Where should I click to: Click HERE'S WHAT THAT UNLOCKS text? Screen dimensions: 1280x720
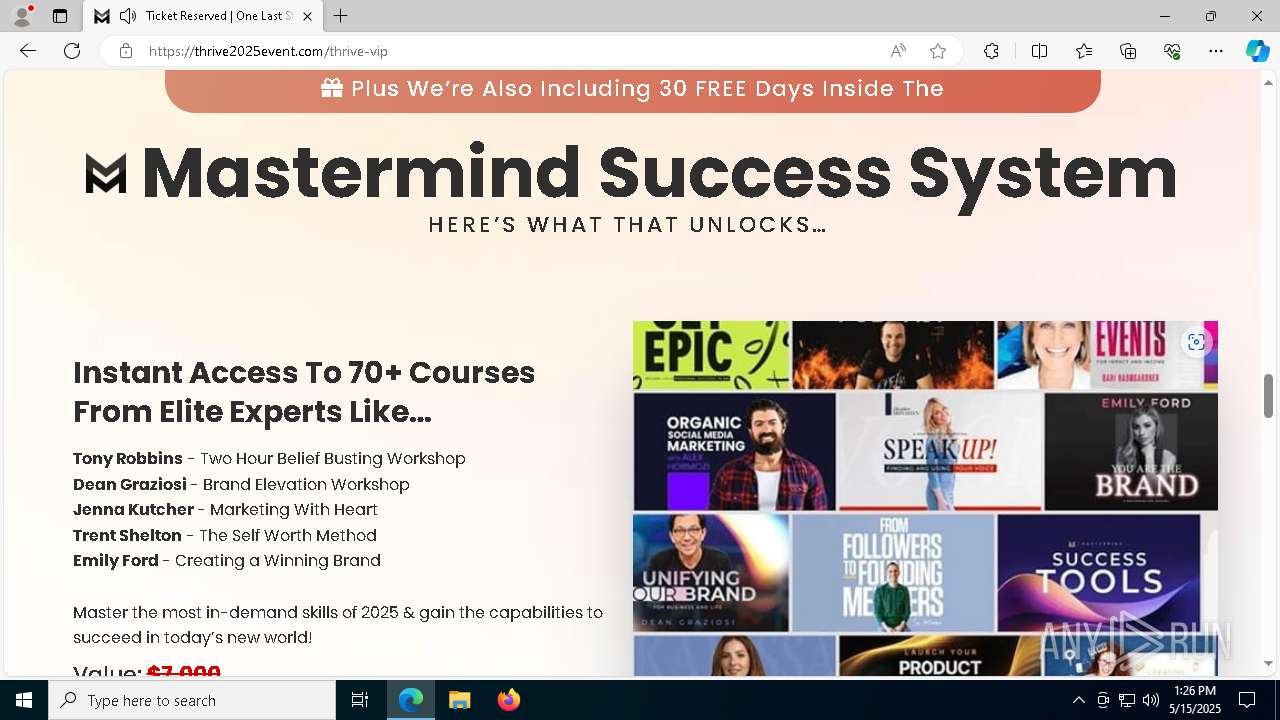(627, 225)
